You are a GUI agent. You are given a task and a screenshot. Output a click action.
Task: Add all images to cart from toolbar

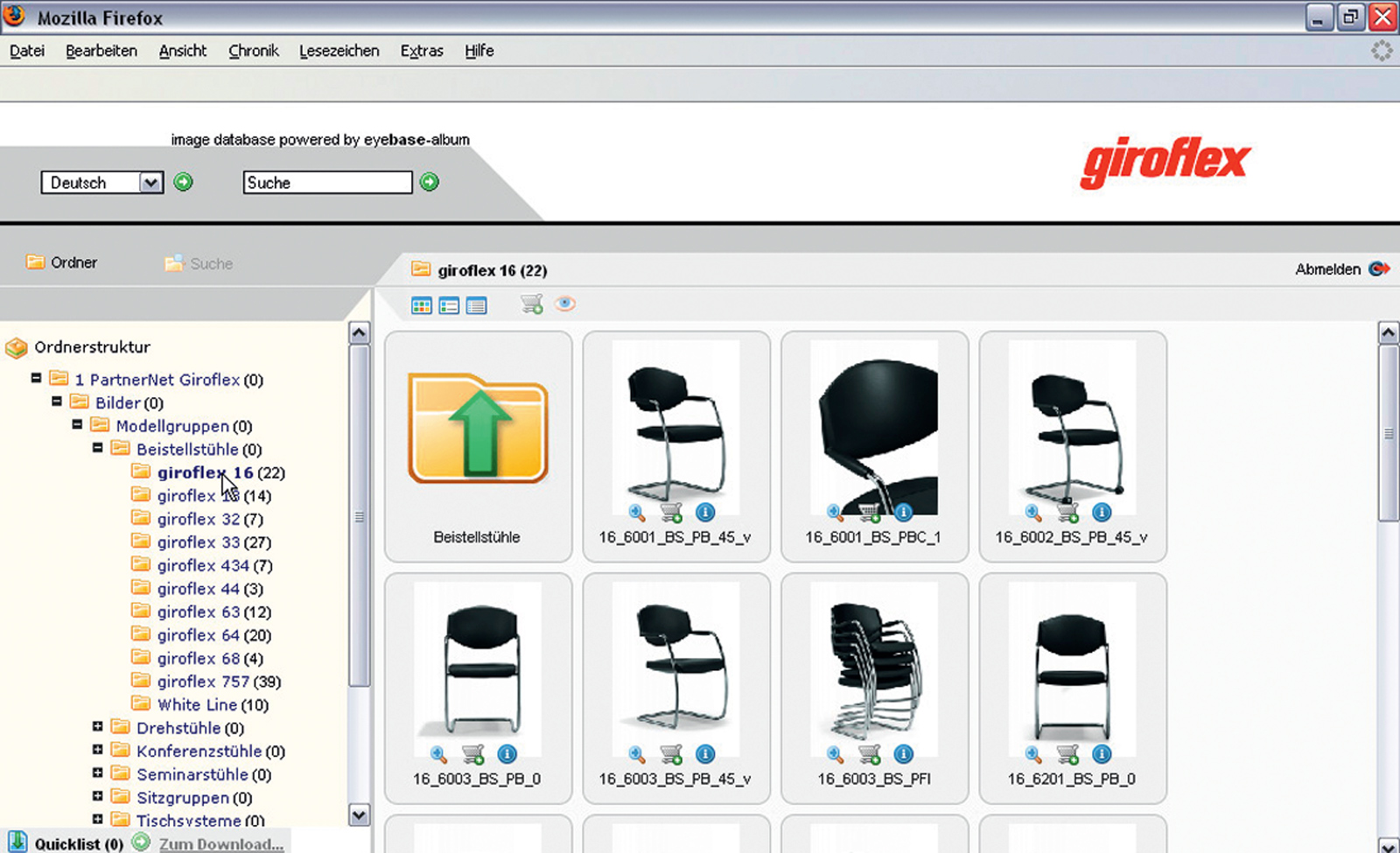coord(531,304)
